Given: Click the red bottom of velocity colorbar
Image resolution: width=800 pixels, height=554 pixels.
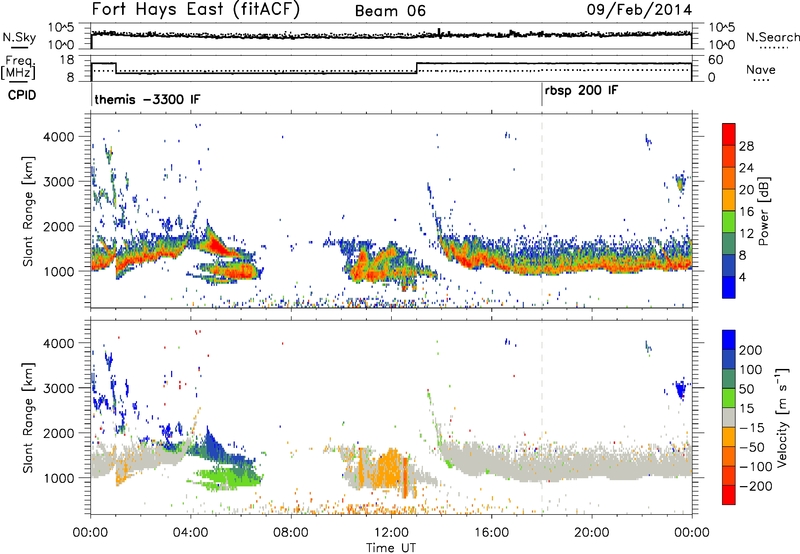Looking at the screenshot, I should point(729,494).
